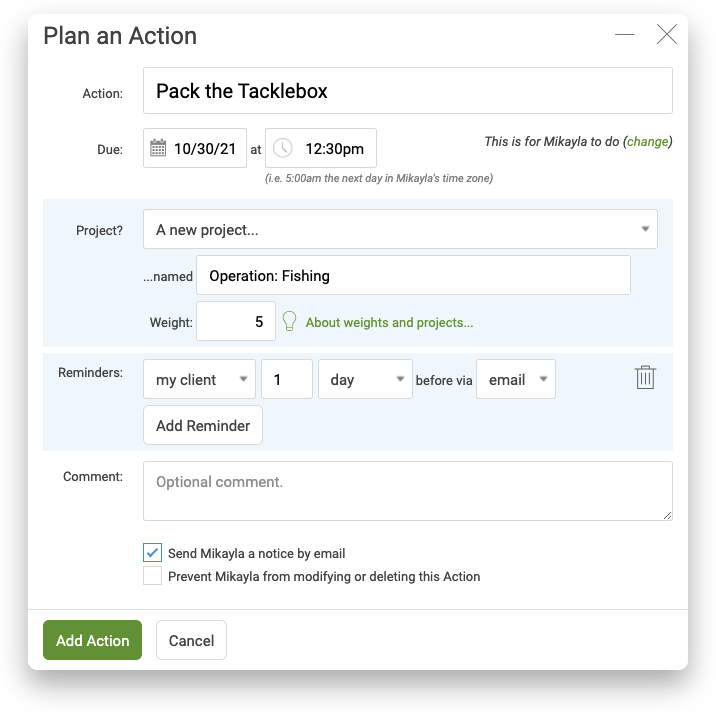Grab the comment box resize handle
The width and height of the screenshot is (716, 712).
(x=667, y=515)
